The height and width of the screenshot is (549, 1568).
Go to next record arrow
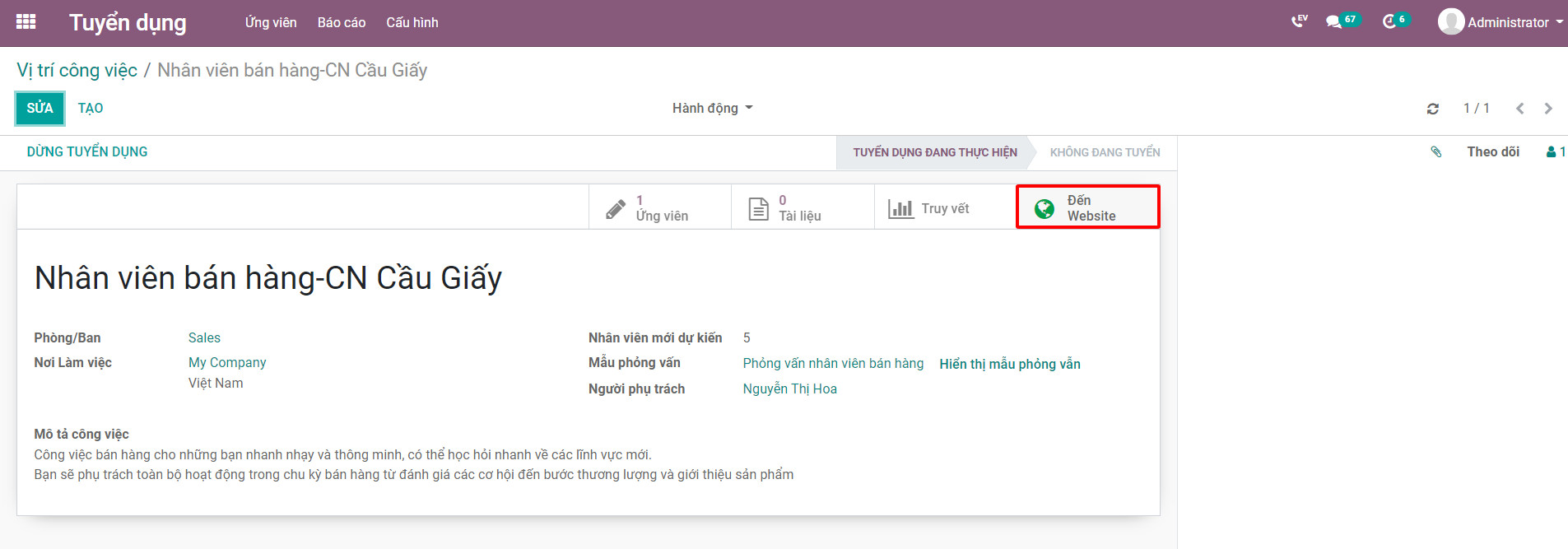tap(1548, 109)
